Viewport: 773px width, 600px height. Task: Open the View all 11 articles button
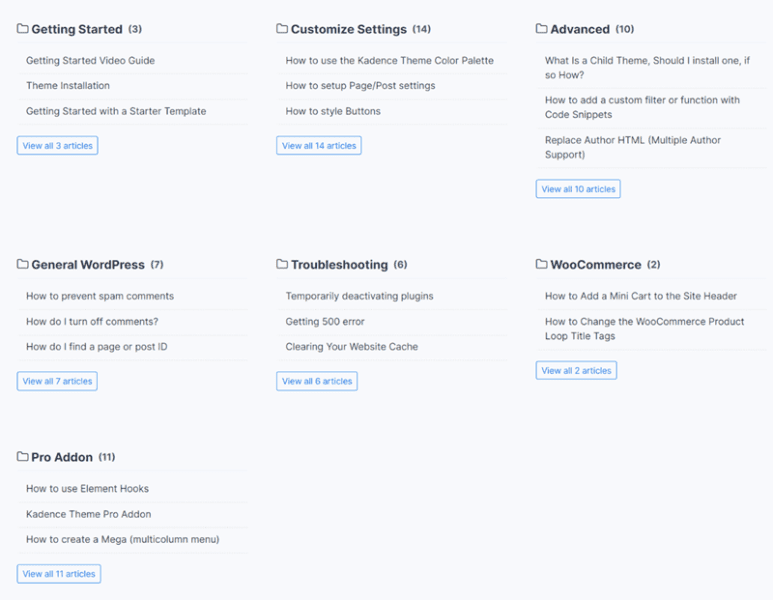59,574
